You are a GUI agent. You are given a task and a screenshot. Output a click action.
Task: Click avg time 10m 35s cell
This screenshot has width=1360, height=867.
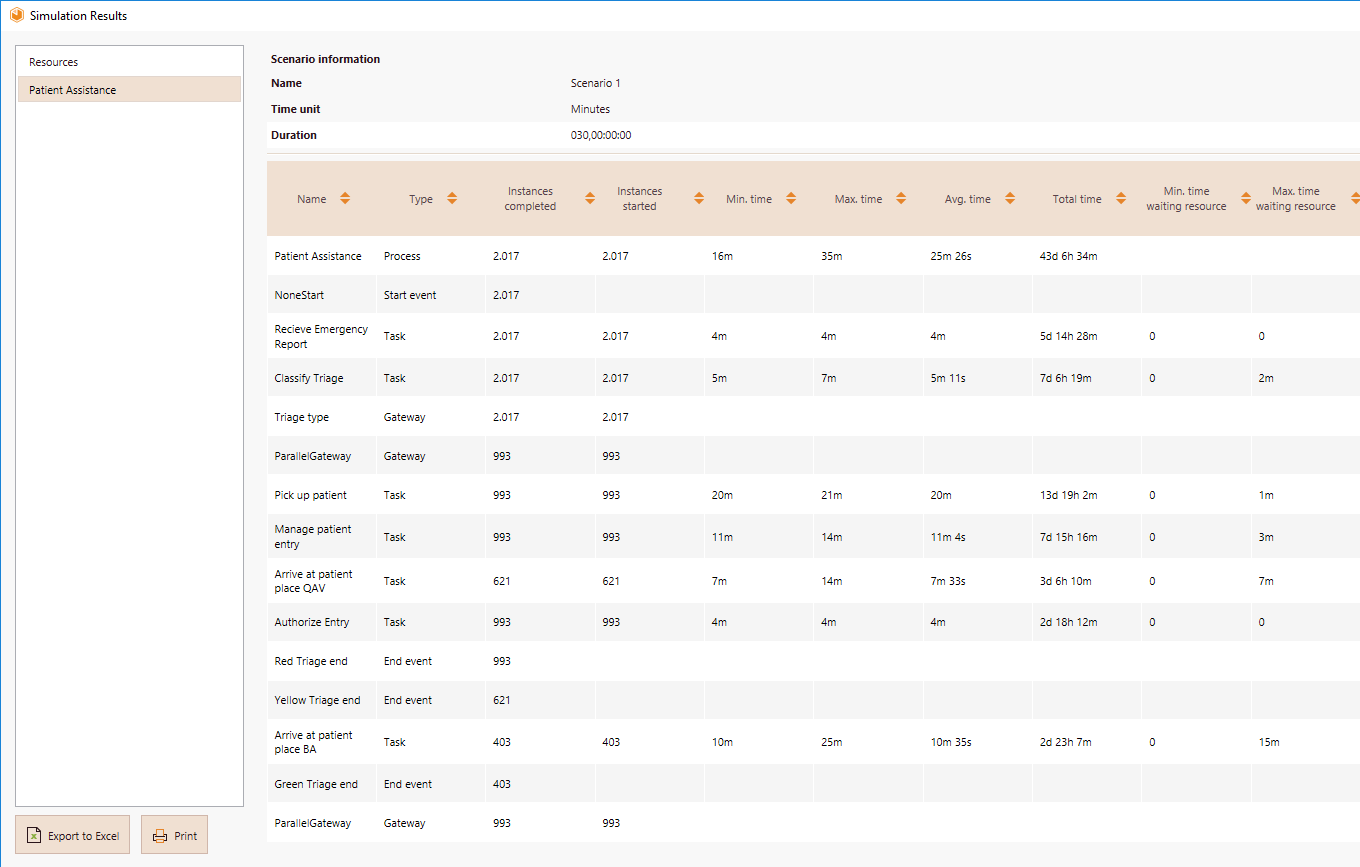point(950,742)
